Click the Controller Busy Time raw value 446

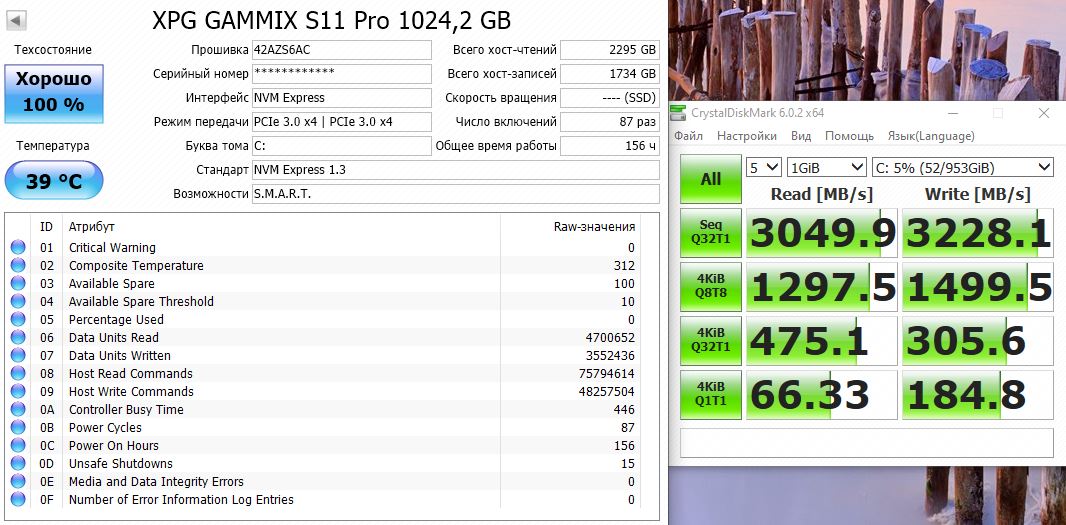pos(623,409)
